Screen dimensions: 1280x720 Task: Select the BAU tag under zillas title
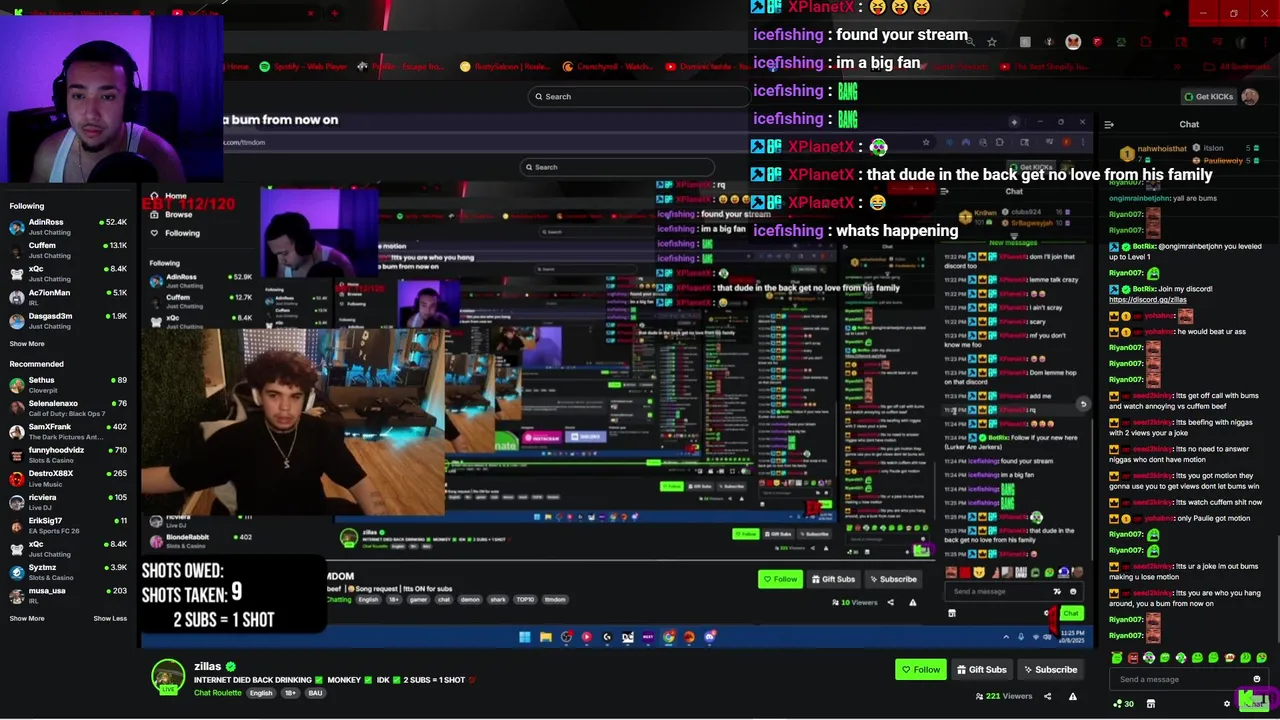click(x=315, y=693)
